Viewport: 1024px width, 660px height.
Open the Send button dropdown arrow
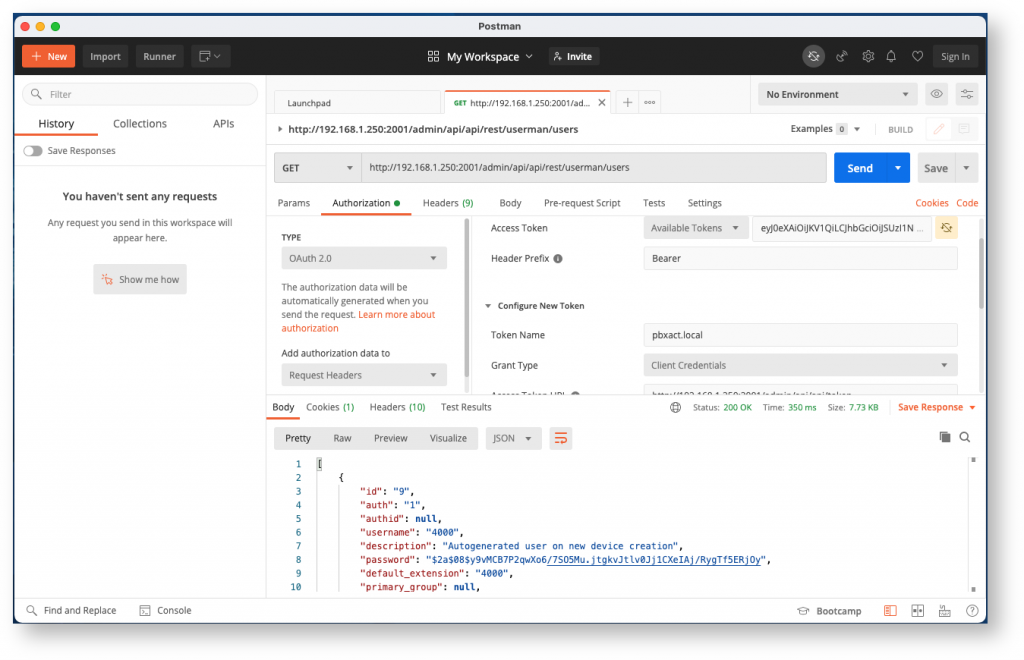point(898,168)
